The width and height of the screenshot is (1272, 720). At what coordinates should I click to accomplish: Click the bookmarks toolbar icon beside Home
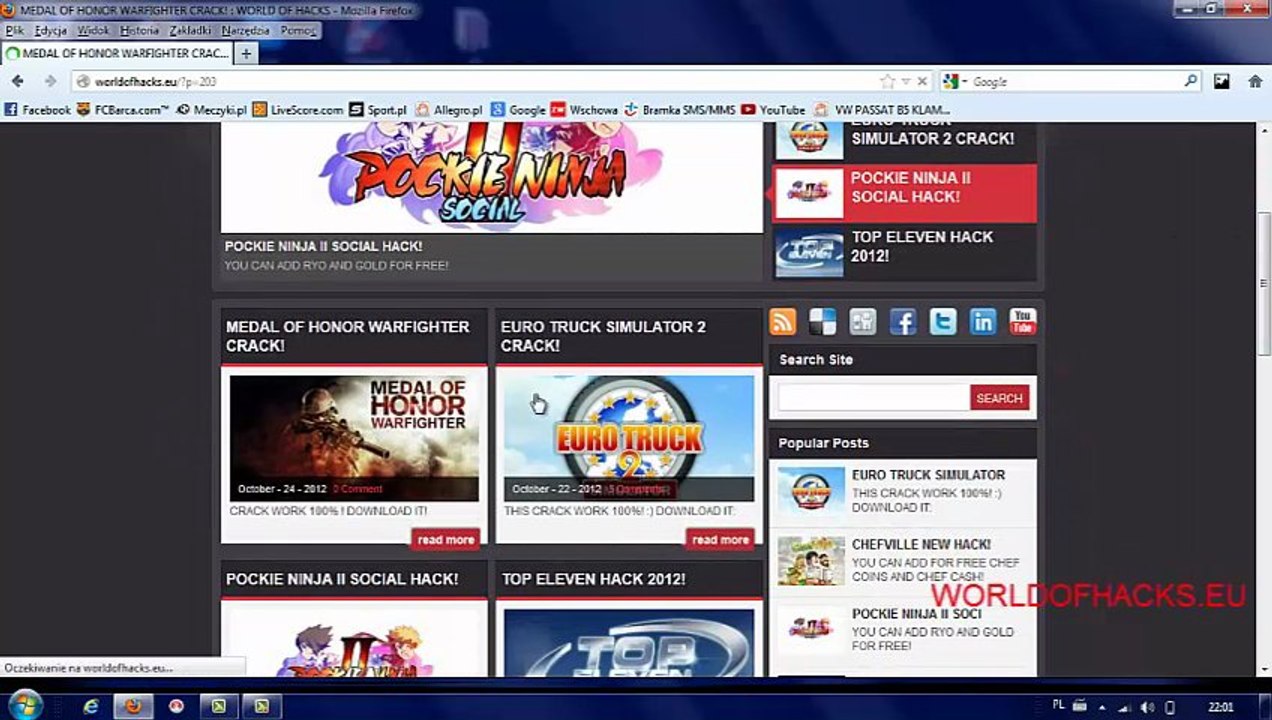coord(1222,82)
